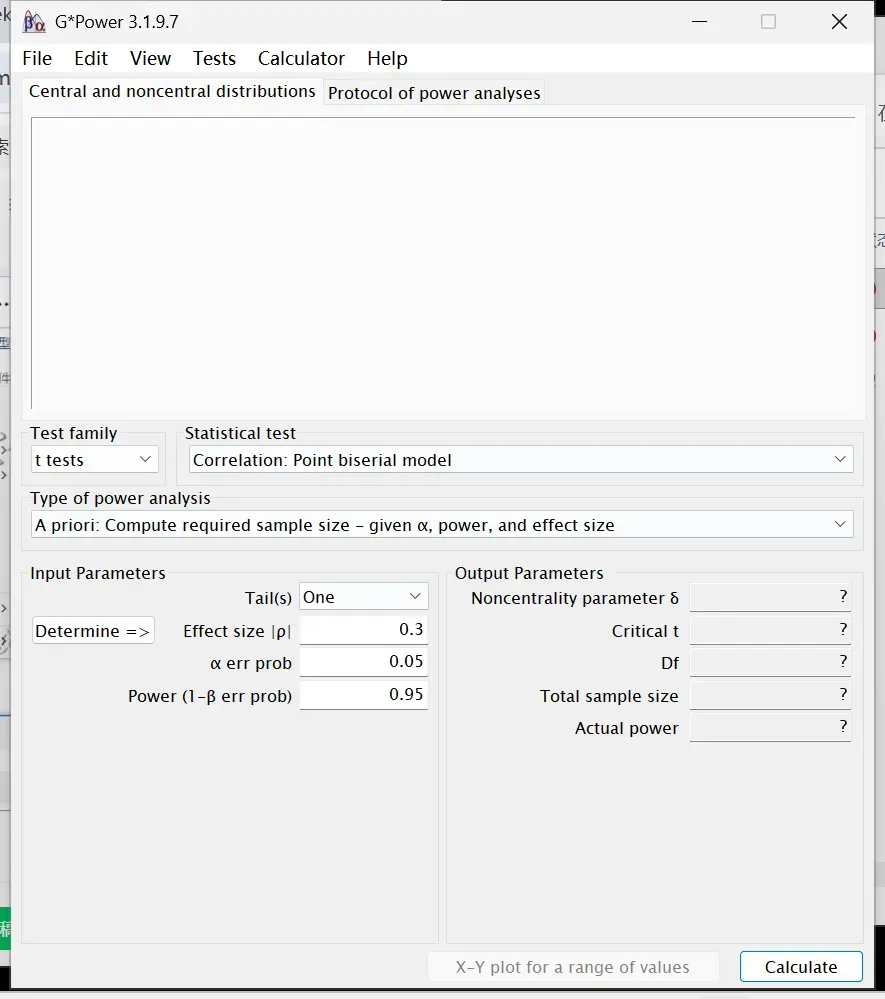Image resolution: width=885 pixels, height=999 pixels.
Task: Open the File menu
Action: click(x=37, y=59)
